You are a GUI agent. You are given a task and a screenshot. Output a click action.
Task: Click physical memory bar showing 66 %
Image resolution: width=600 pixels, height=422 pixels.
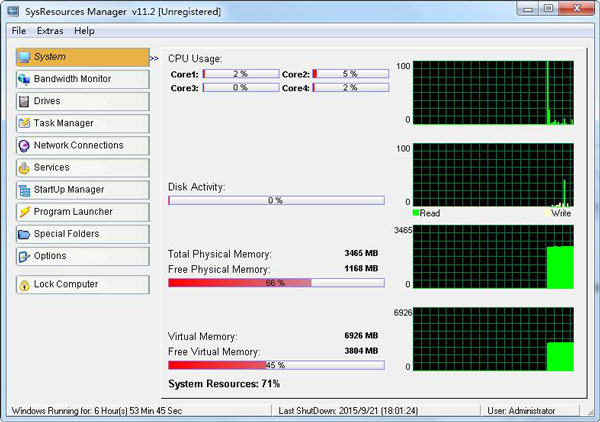[276, 283]
